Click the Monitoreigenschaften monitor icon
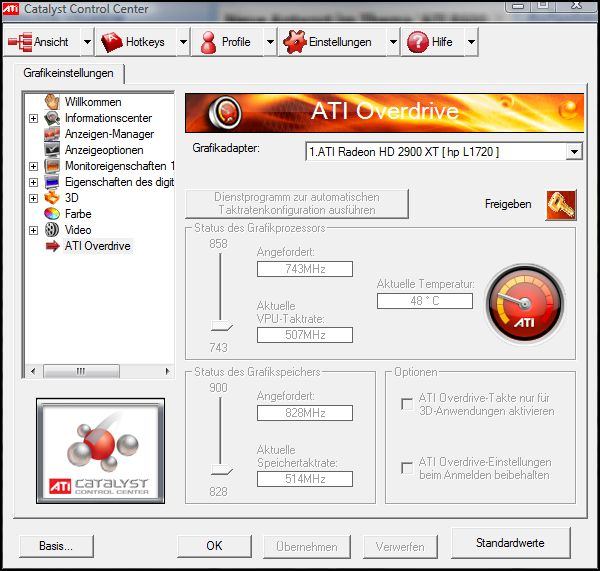600x571 pixels. coord(52,166)
